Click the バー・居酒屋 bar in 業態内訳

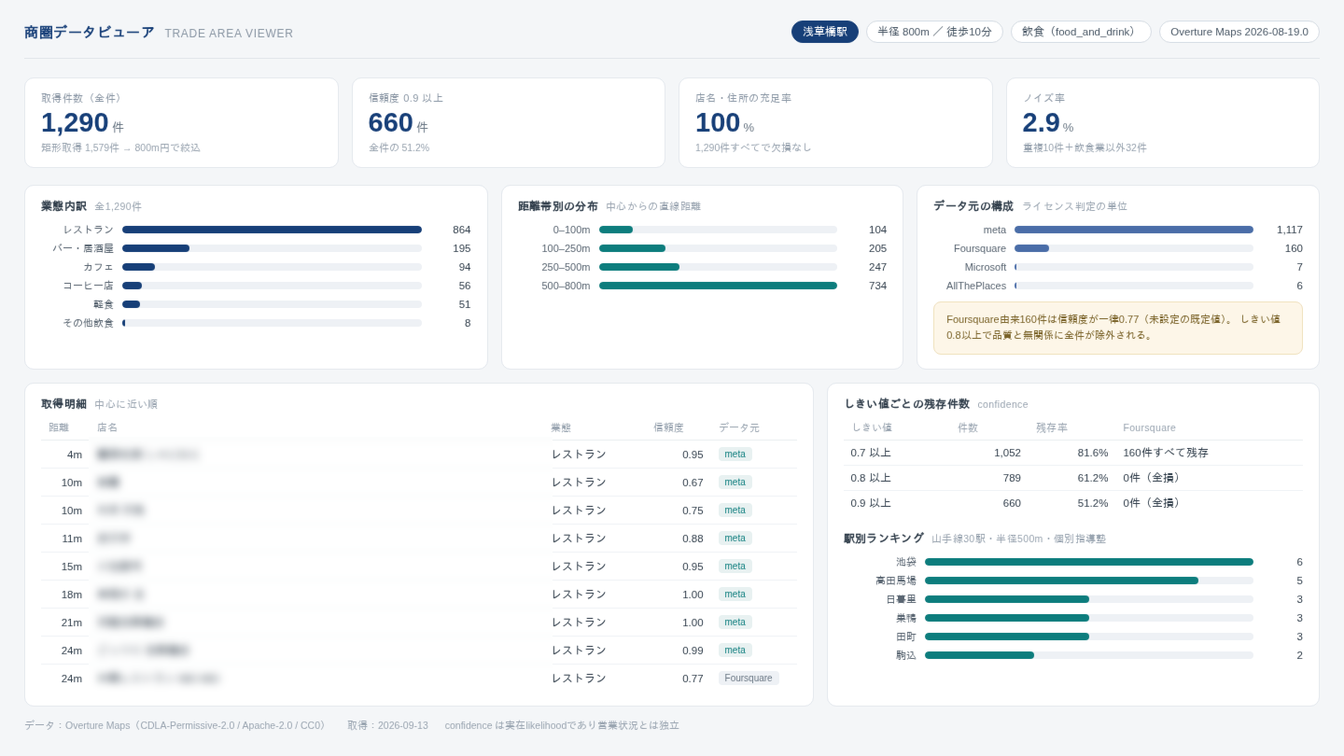coord(156,248)
